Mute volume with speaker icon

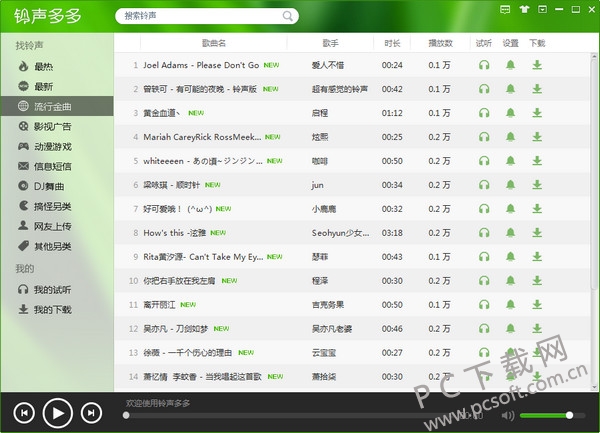[508, 415]
